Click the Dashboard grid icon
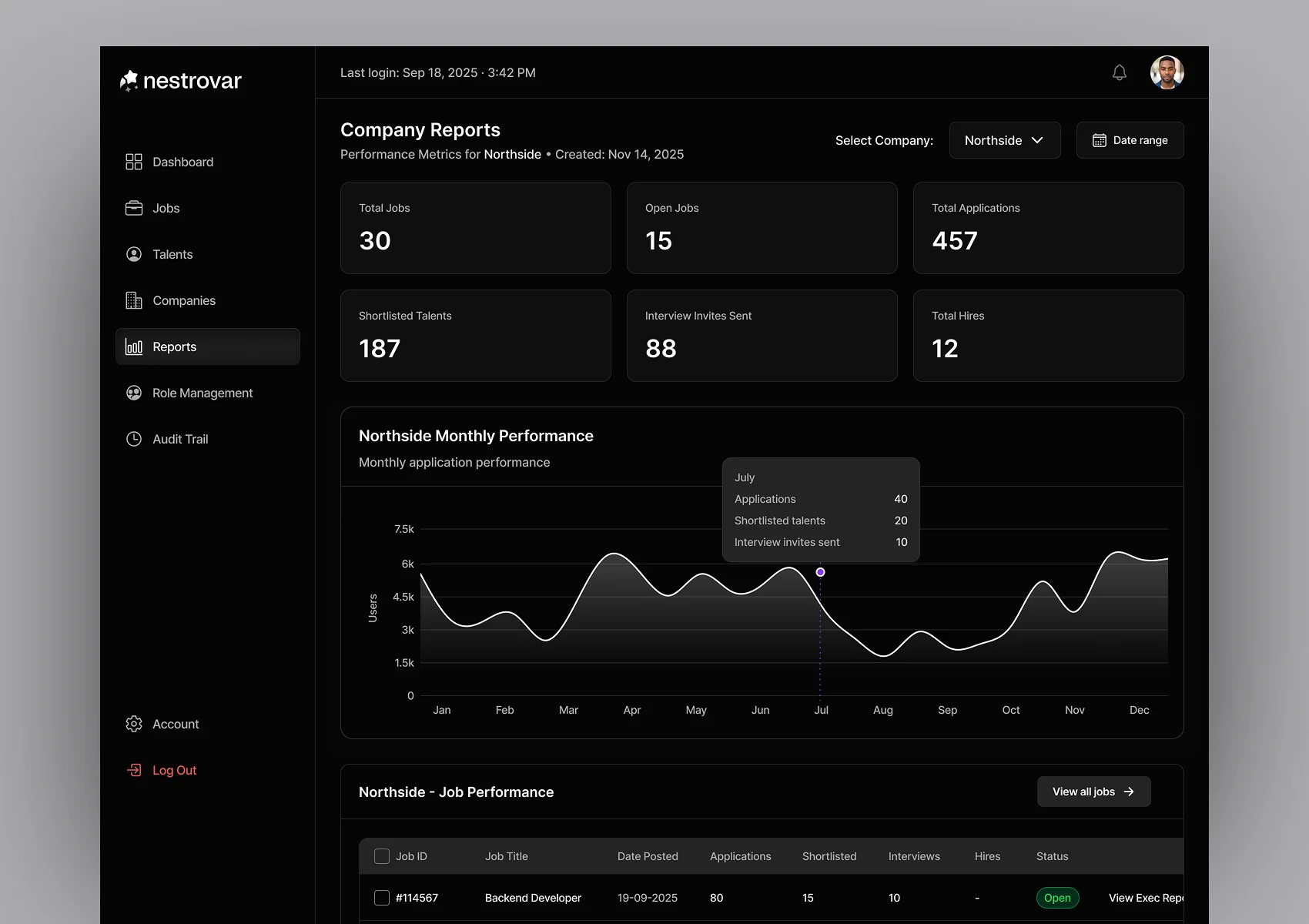Screen dimensions: 1309x924 coord(134,162)
